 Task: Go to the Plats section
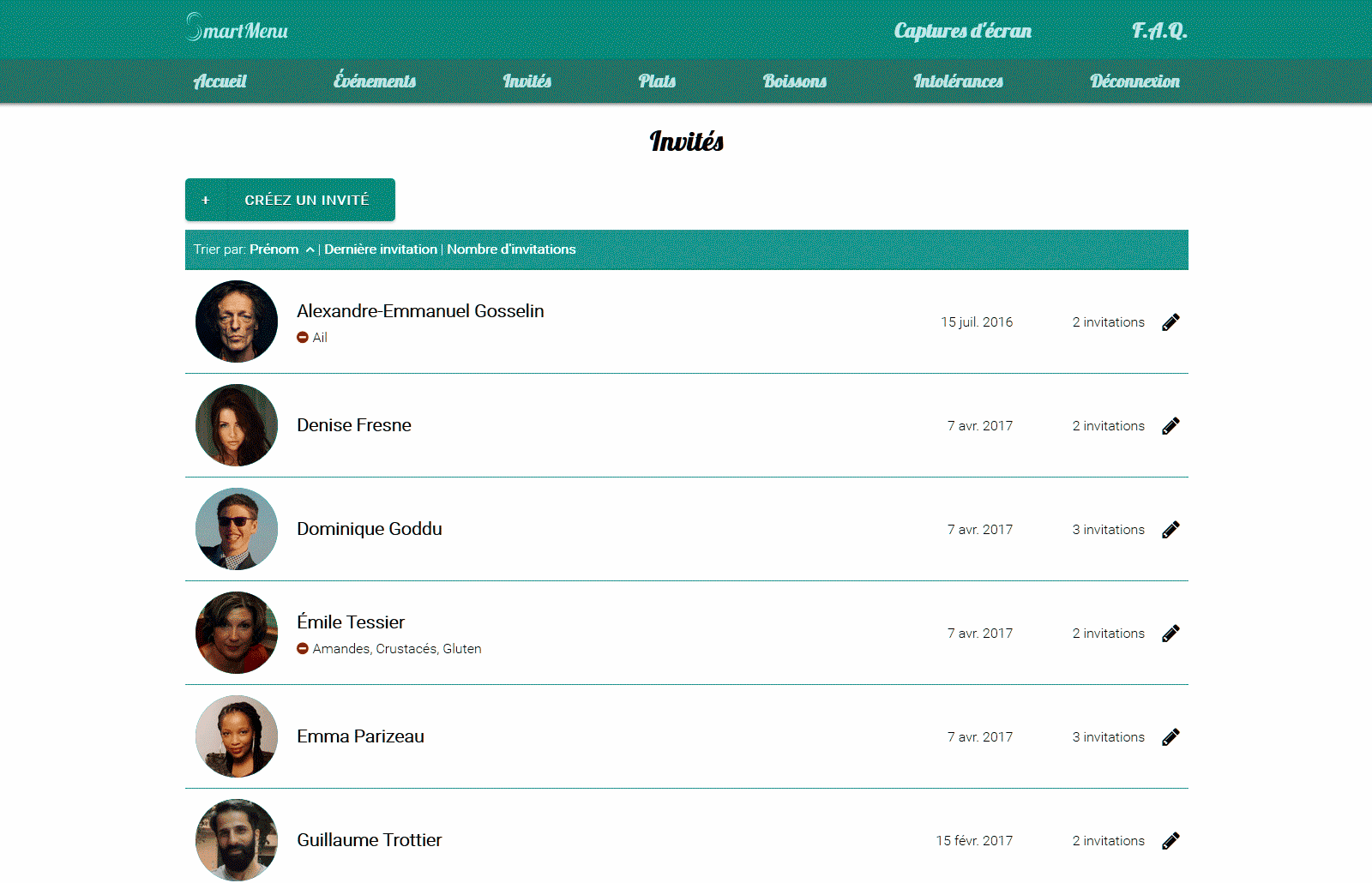(x=657, y=81)
